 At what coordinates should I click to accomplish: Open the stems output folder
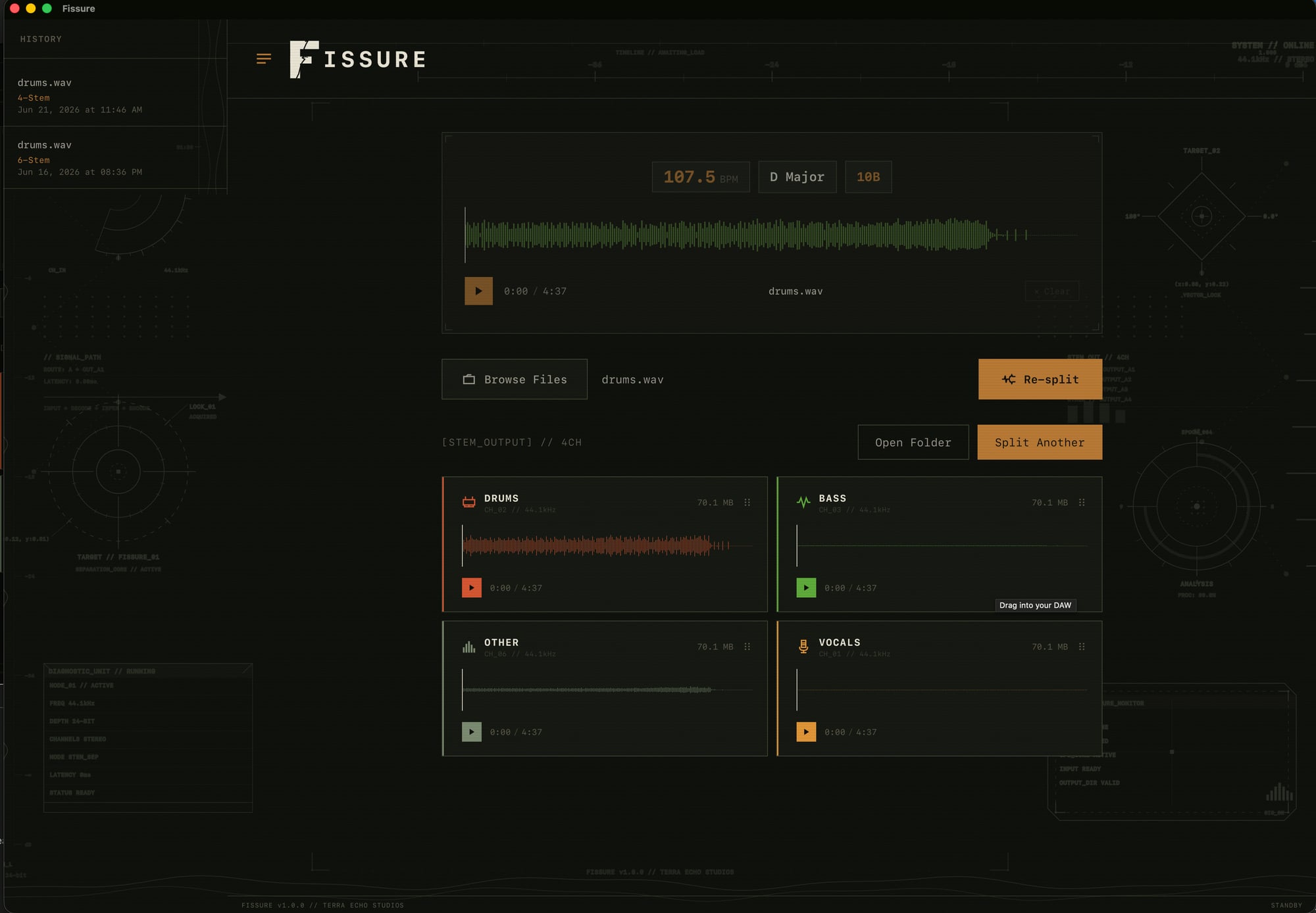click(913, 442)
